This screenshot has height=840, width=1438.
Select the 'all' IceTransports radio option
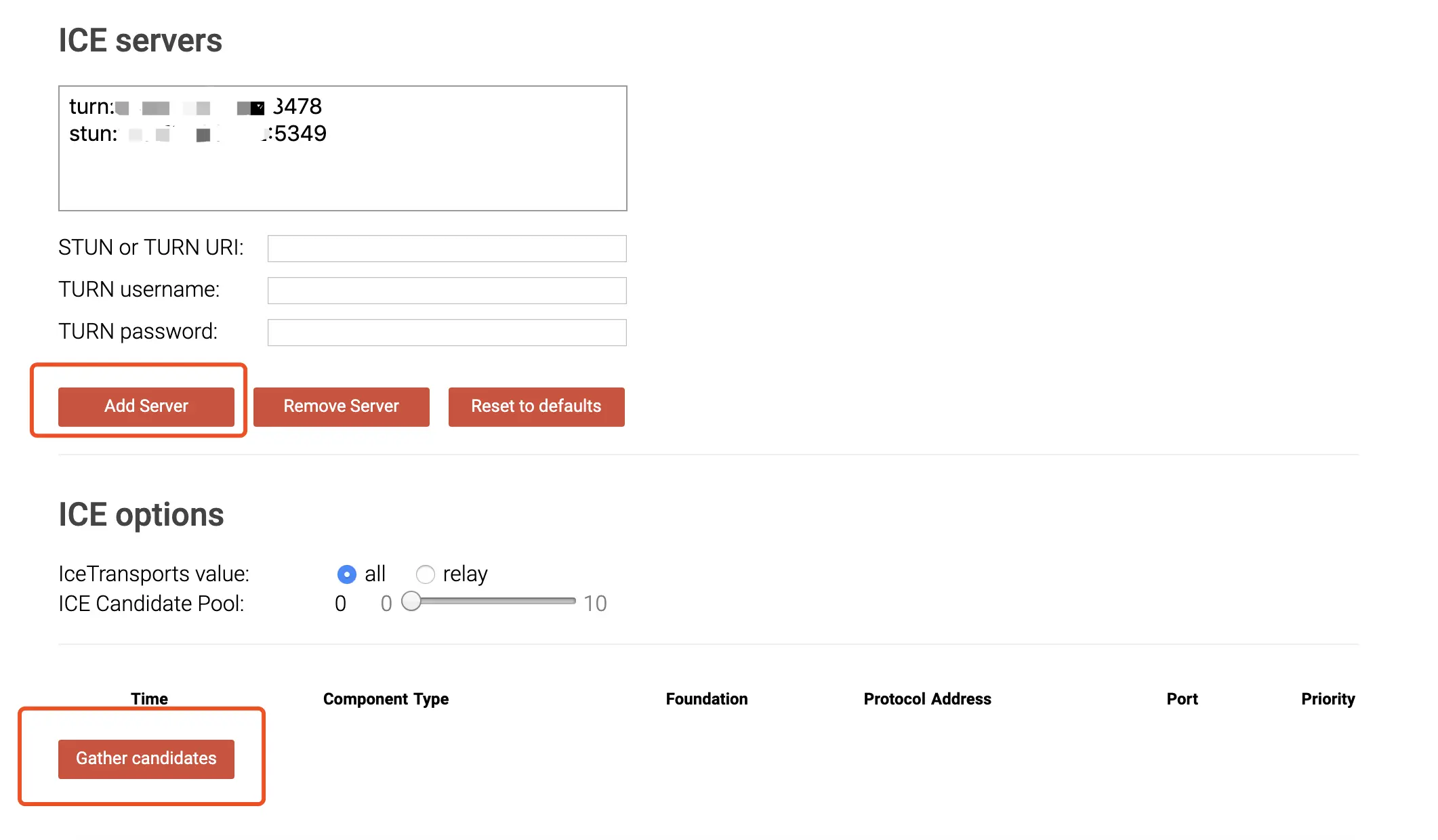click(346, 574)
